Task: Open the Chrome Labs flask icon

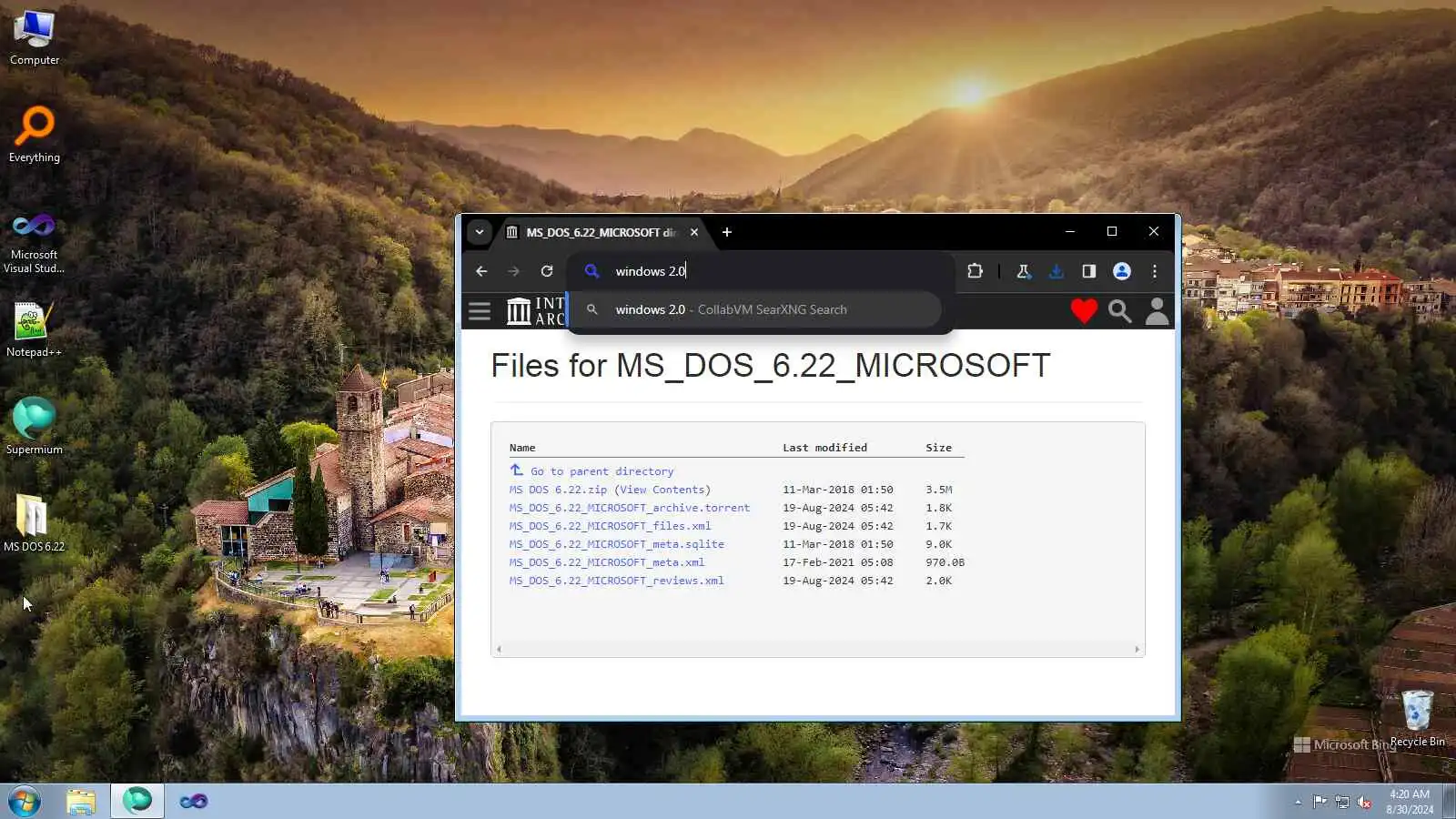Action: [x=1024, y=271]
